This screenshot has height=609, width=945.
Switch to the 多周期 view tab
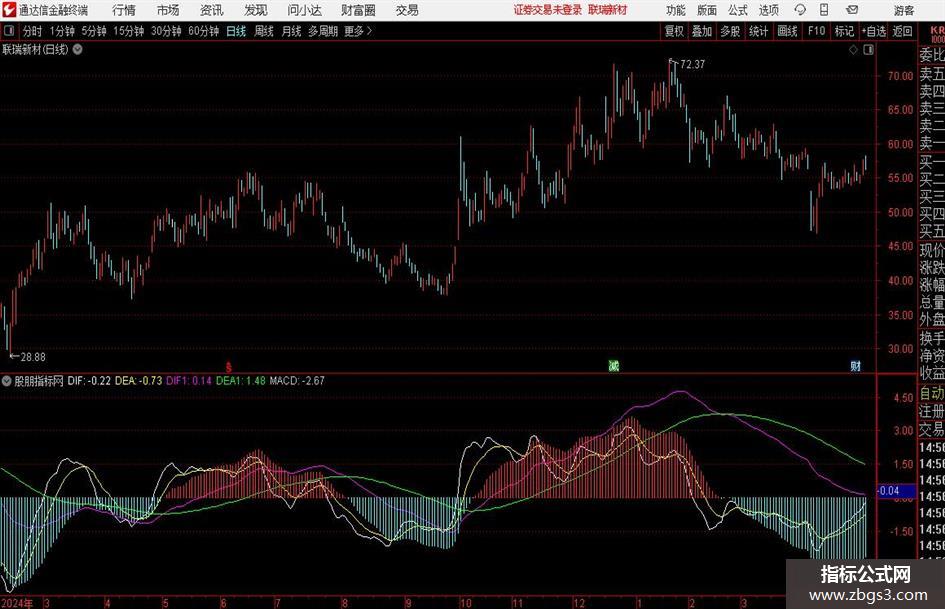coord(323,31)
